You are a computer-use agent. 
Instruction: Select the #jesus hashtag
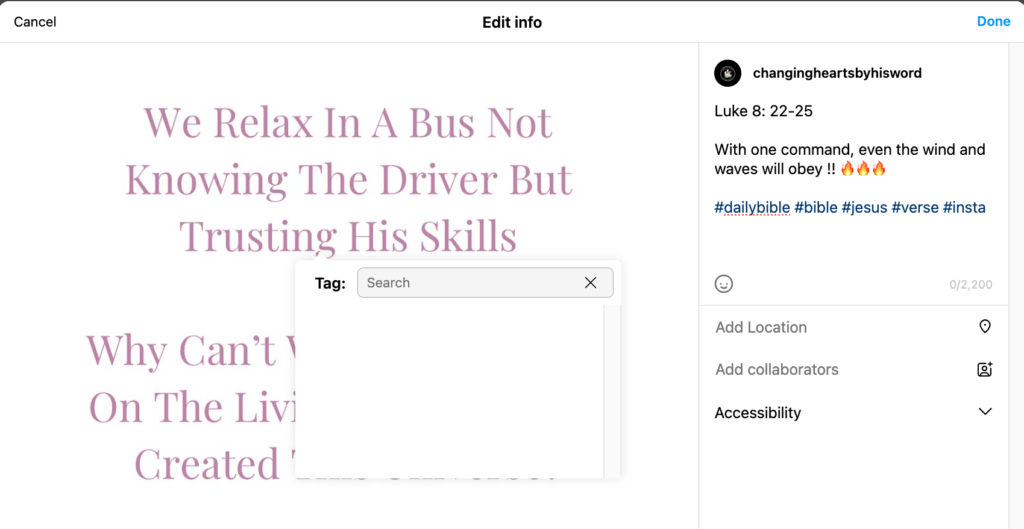click(864, 208)
